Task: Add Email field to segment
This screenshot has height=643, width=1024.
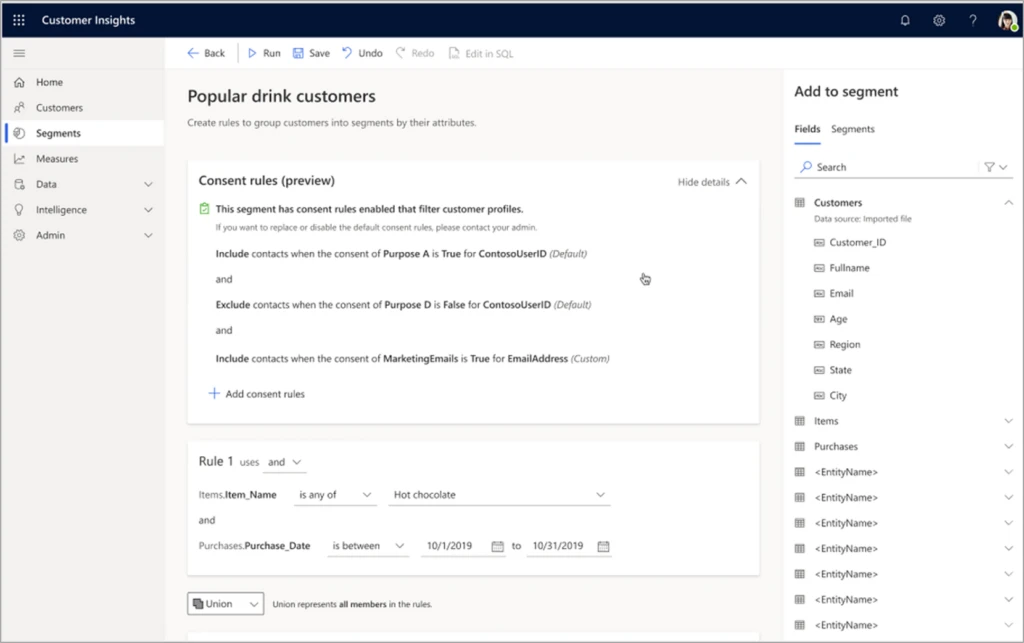Action: (834, 293)
